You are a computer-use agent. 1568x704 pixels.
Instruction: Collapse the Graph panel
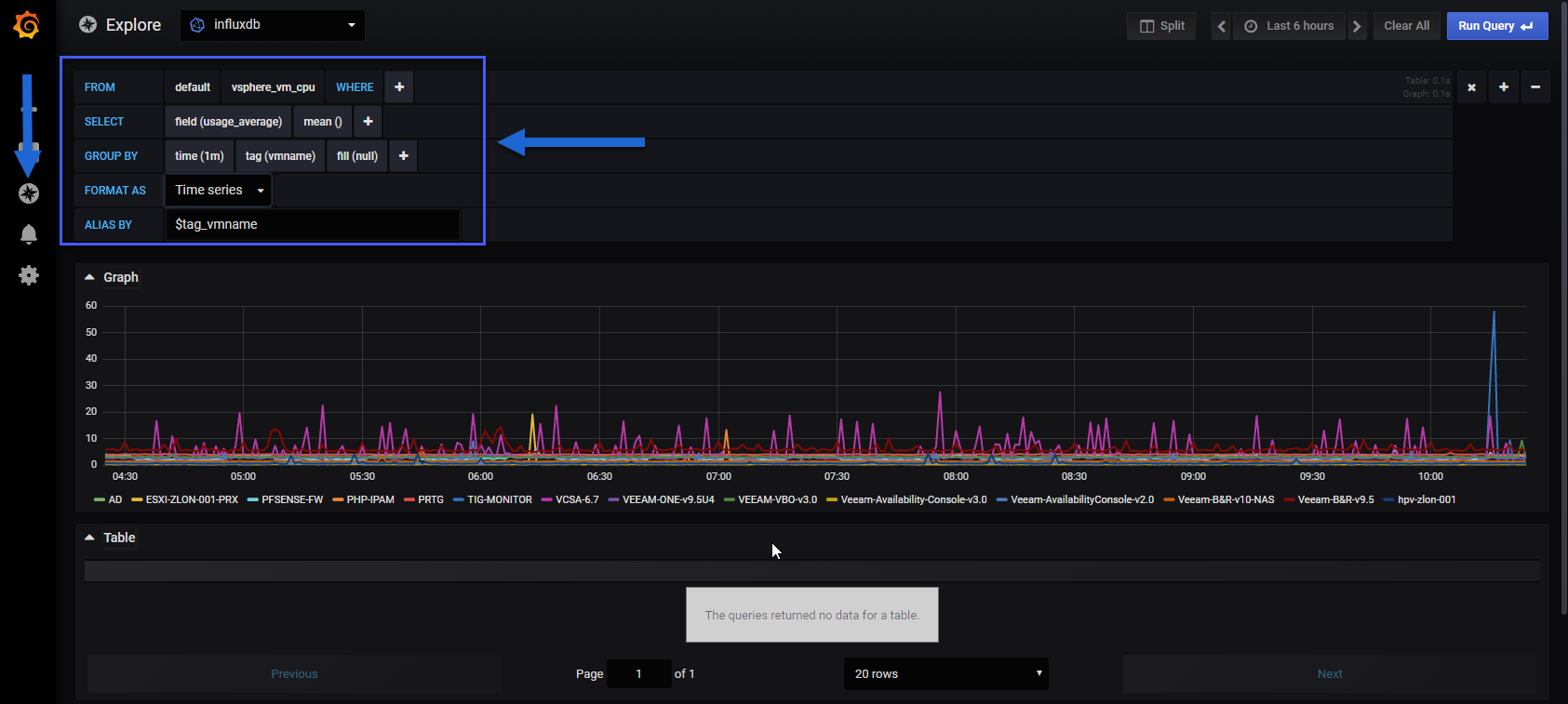[112, 277]
